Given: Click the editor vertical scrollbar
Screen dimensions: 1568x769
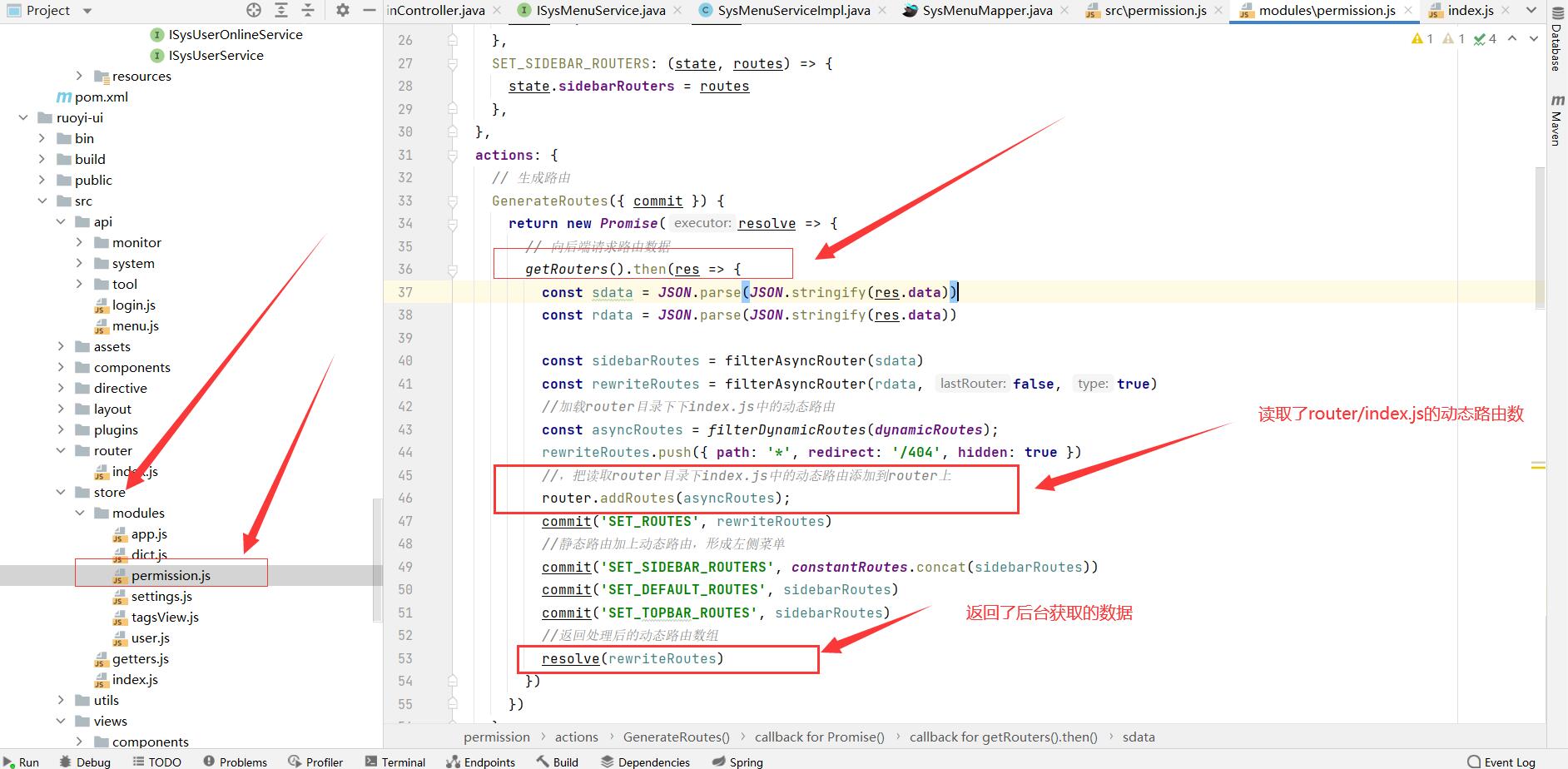Looking at the screenshot, I should click(1541, 238).
